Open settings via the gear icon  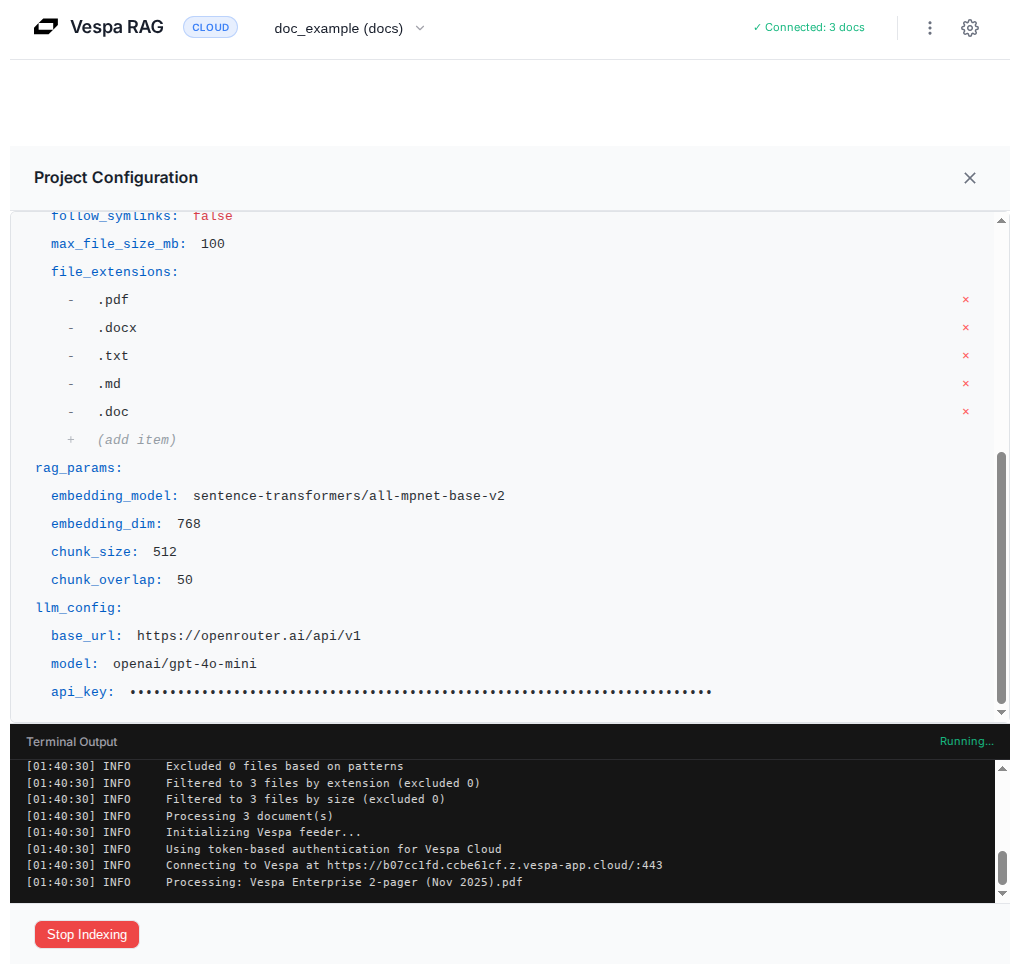coord(970,27)
